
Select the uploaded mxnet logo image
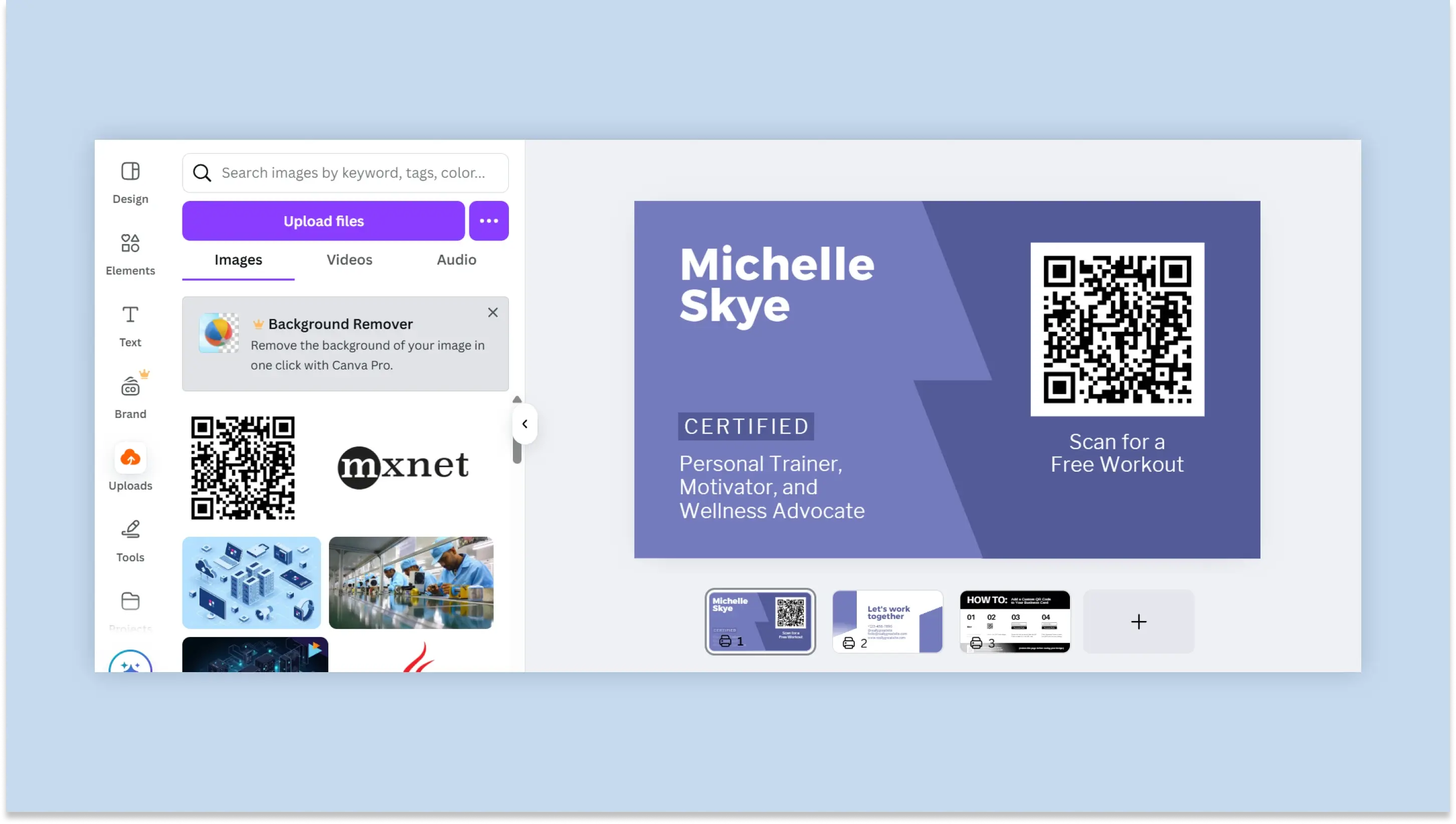tap(403, 467)
